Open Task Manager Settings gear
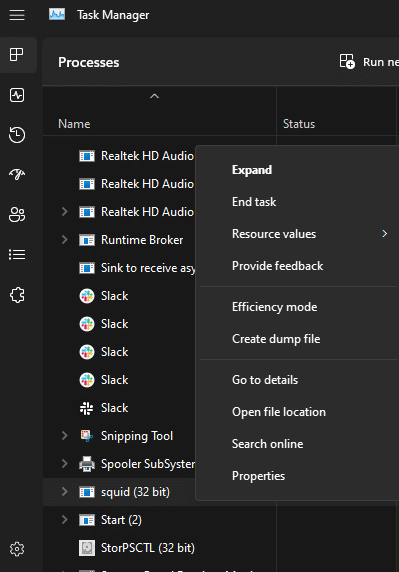 17,549
